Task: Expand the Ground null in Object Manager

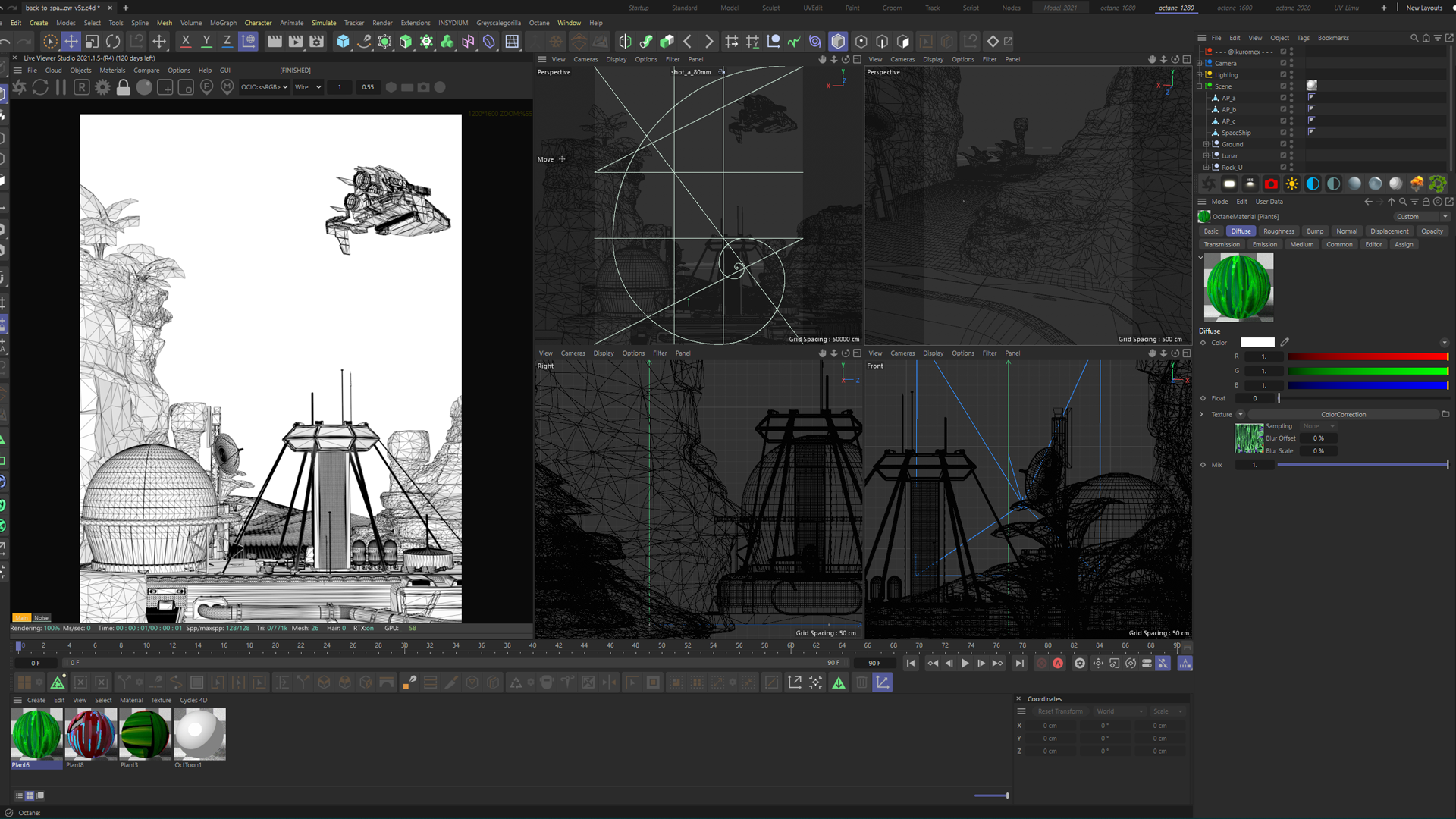Action: [x=1207, y=144]
